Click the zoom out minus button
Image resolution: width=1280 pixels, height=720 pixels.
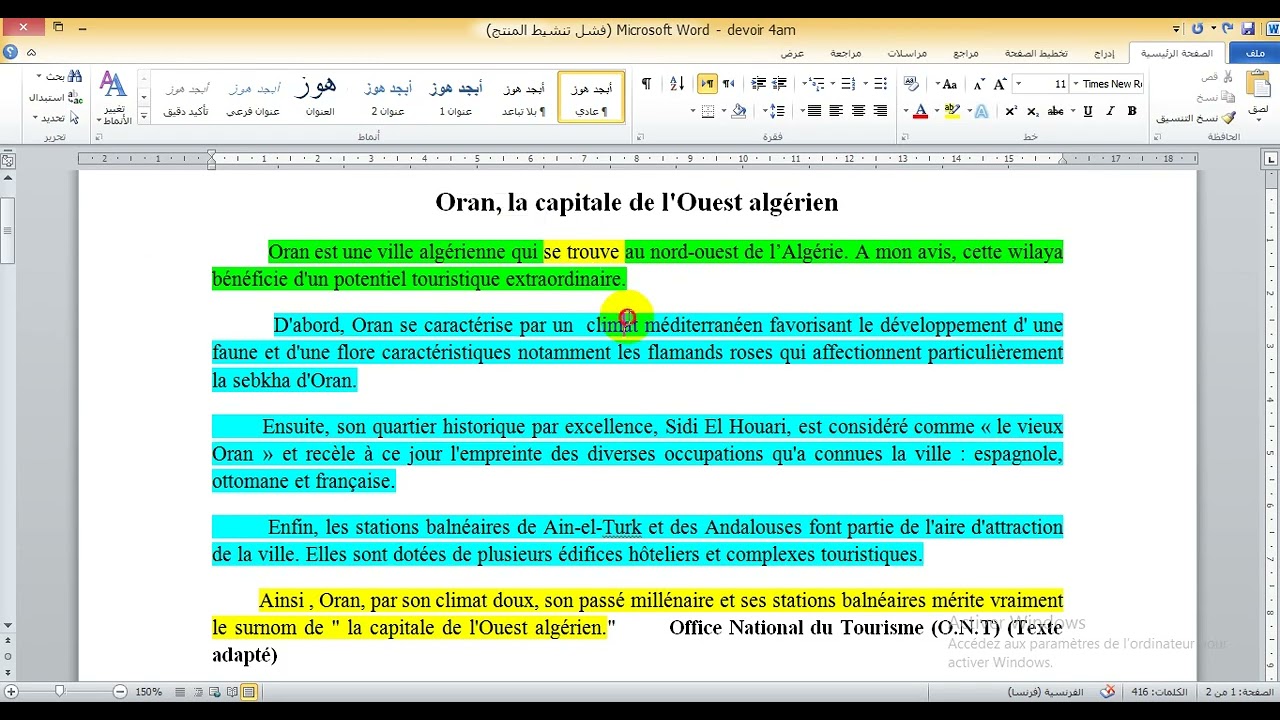[120, 691]
